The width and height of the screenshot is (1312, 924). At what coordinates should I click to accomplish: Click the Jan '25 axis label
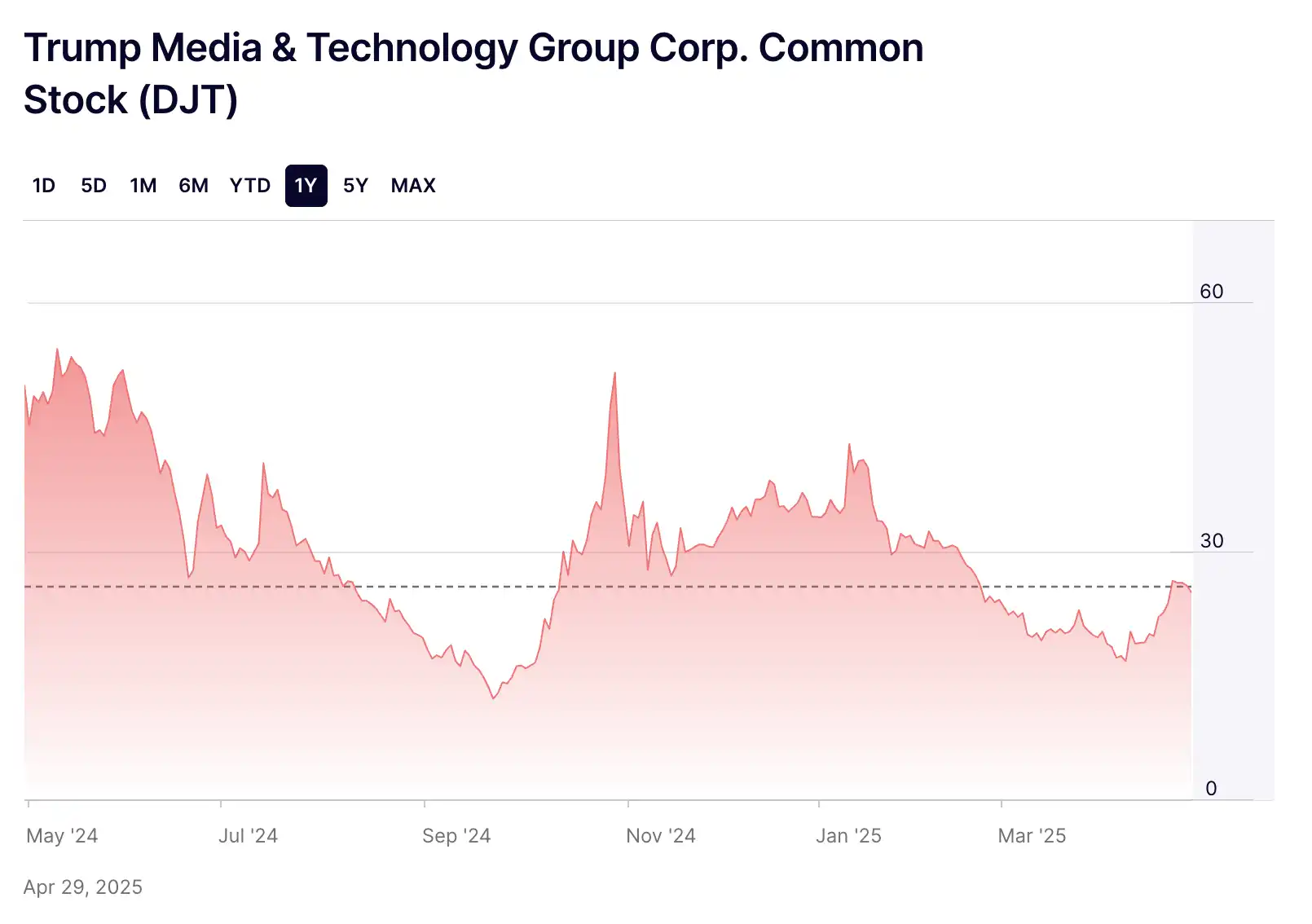848,836
